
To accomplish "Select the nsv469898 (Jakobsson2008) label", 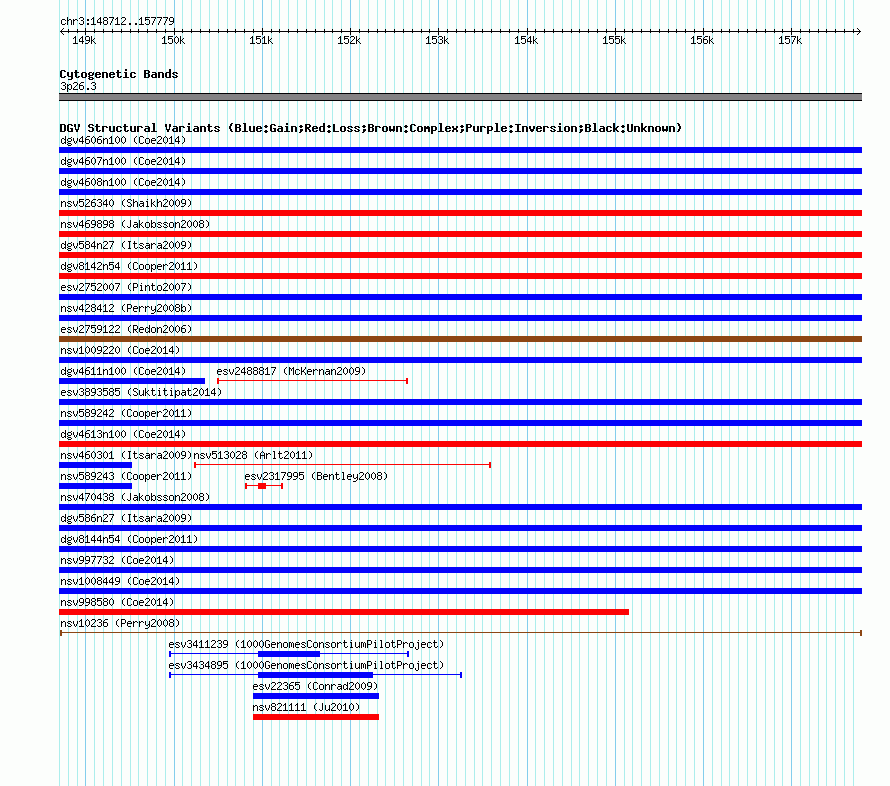I will [135, 224].
